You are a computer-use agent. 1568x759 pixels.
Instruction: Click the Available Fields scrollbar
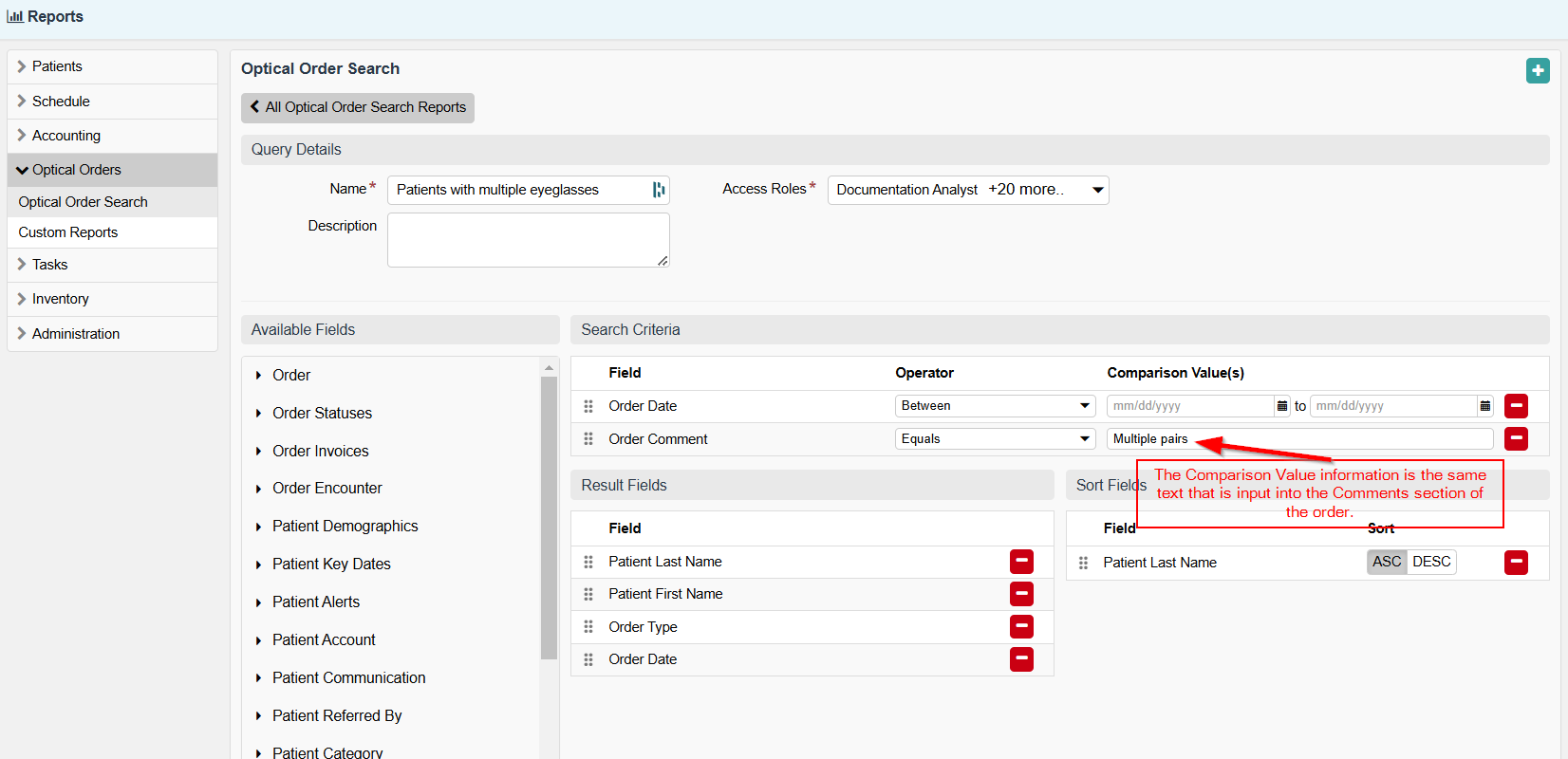click(x=549, y=517)
